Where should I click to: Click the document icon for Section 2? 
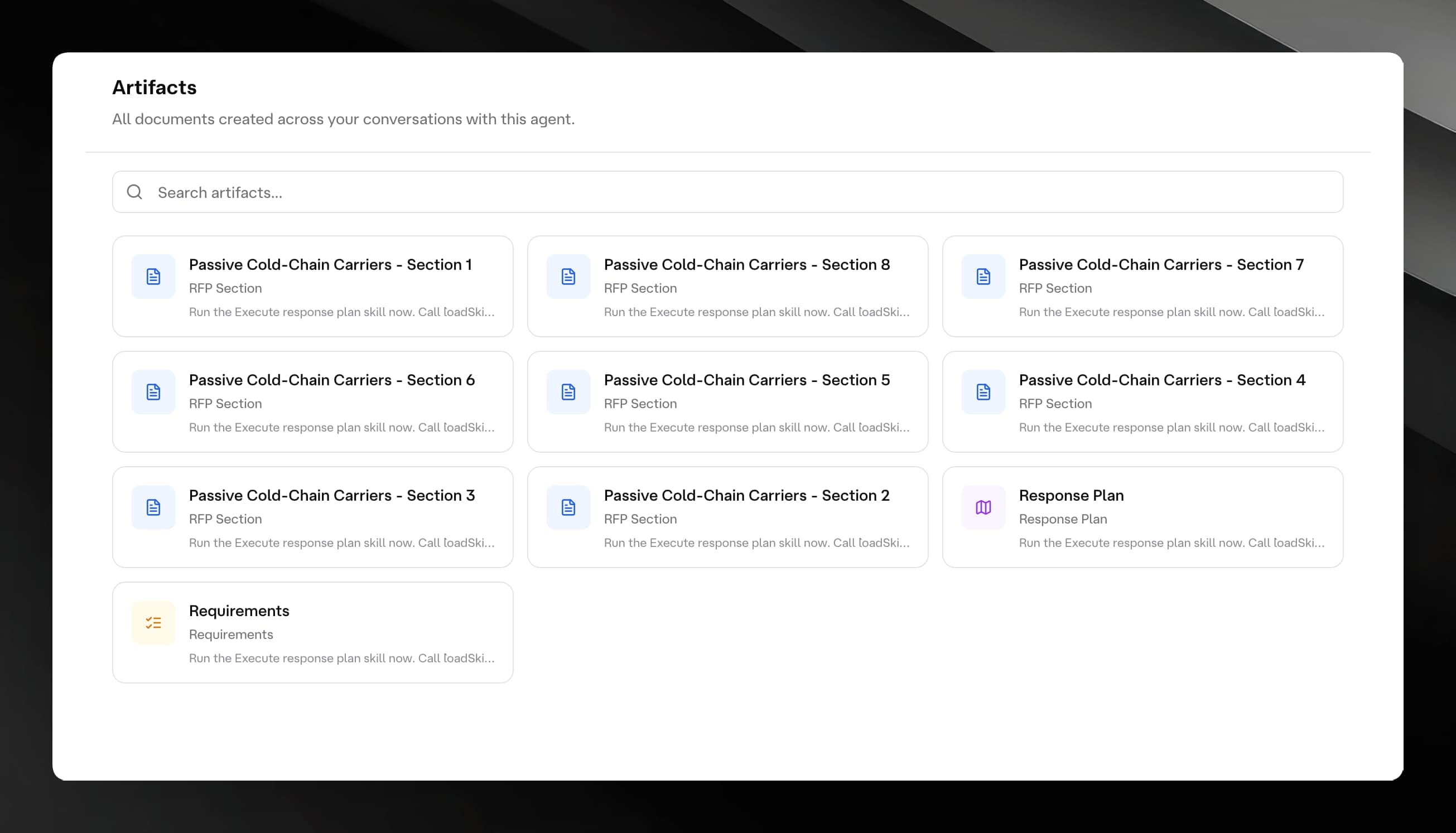(x=568, y=507)
